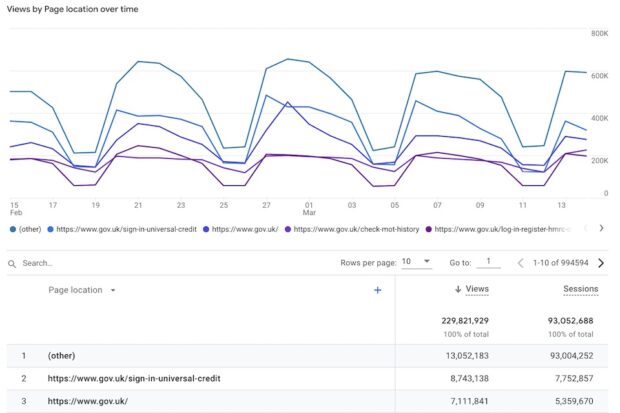This screenshot has height=413, width=620.
Task: Select the (other) row in table
Action: [x=64, y=355]
